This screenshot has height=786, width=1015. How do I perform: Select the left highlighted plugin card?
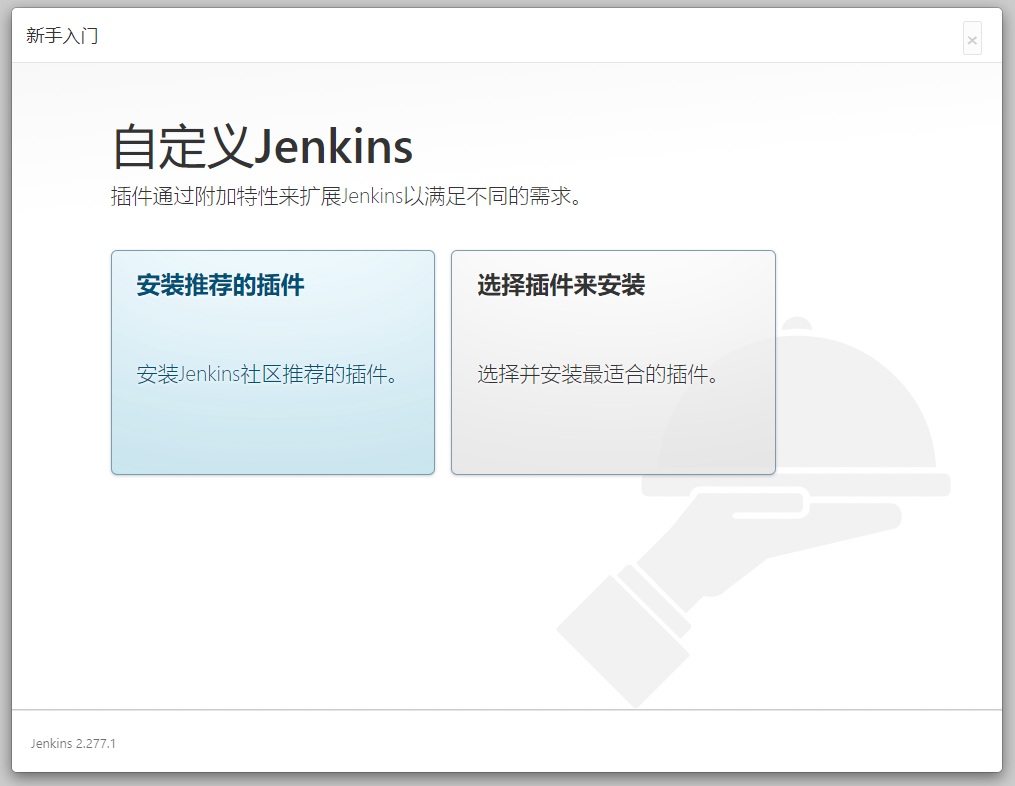pos(272,362)
